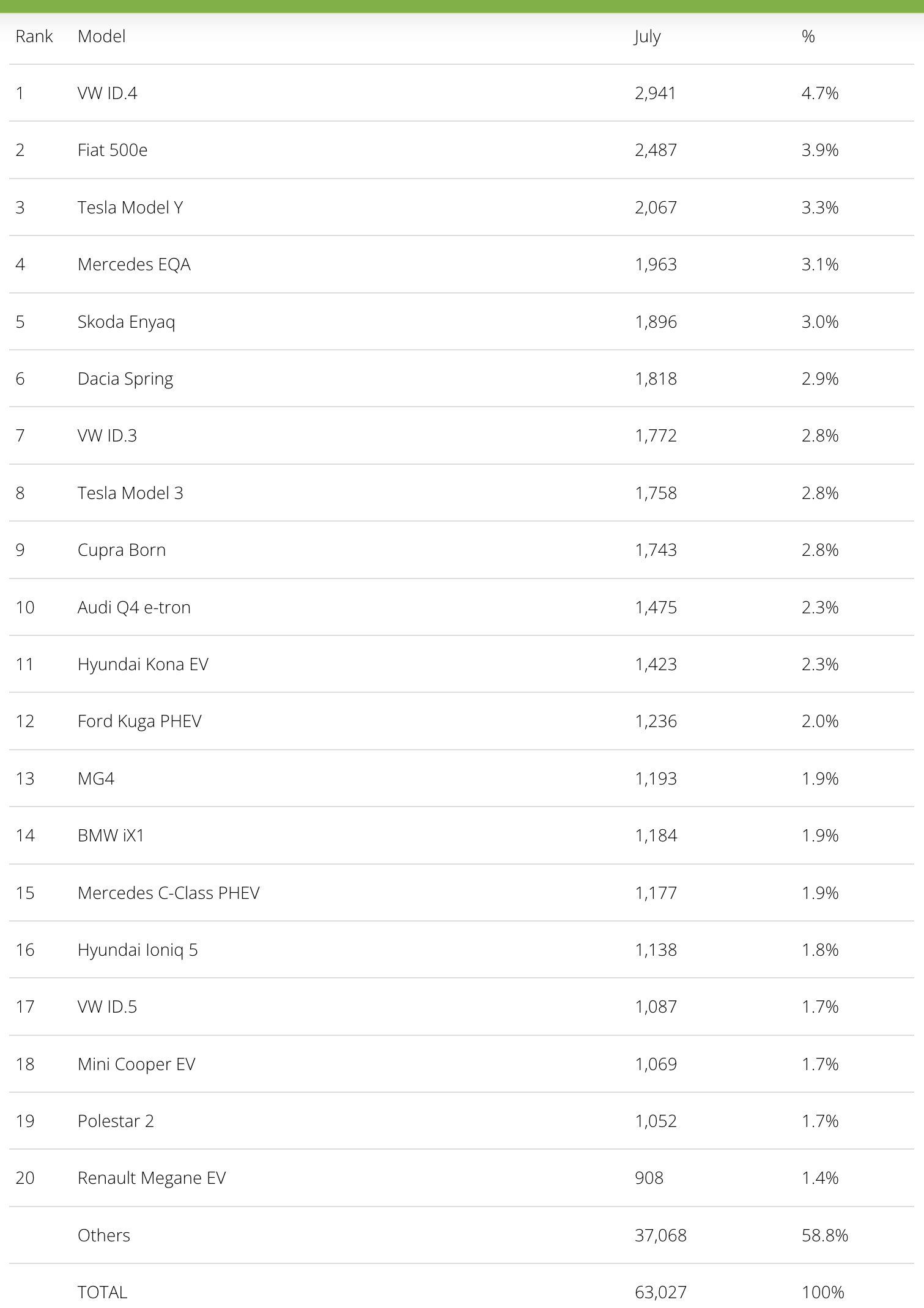The width and height of the screenshot is (924, 1308).
Task: Select the Model column header
Action: [x=102, y=36]
